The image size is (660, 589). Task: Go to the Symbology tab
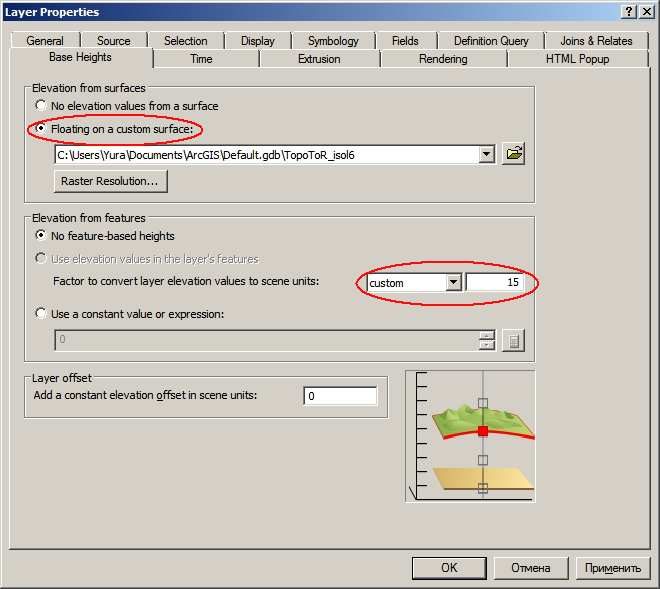click(x=333, y=41)
